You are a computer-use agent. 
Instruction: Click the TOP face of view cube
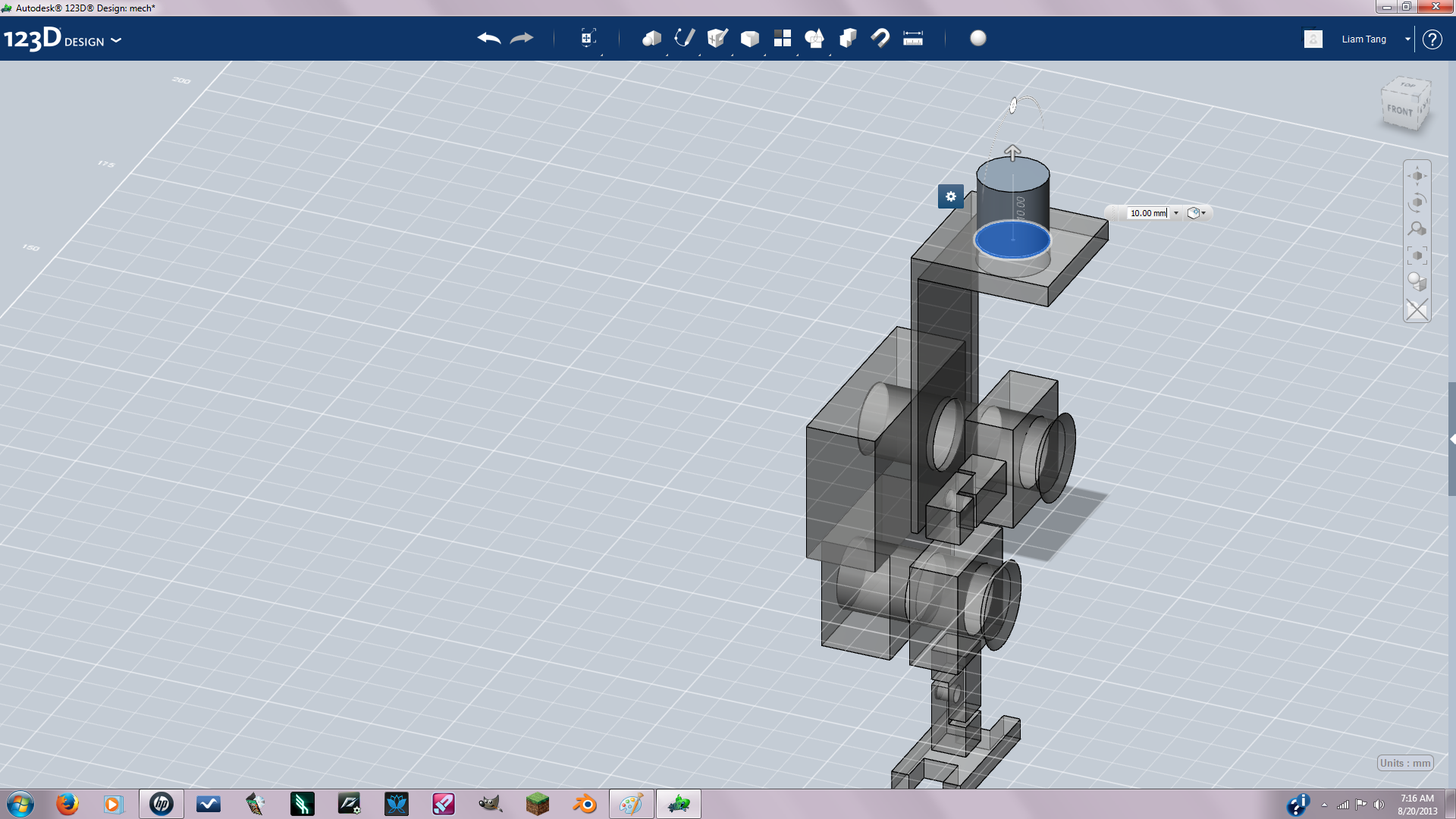tap(1407, 85)
